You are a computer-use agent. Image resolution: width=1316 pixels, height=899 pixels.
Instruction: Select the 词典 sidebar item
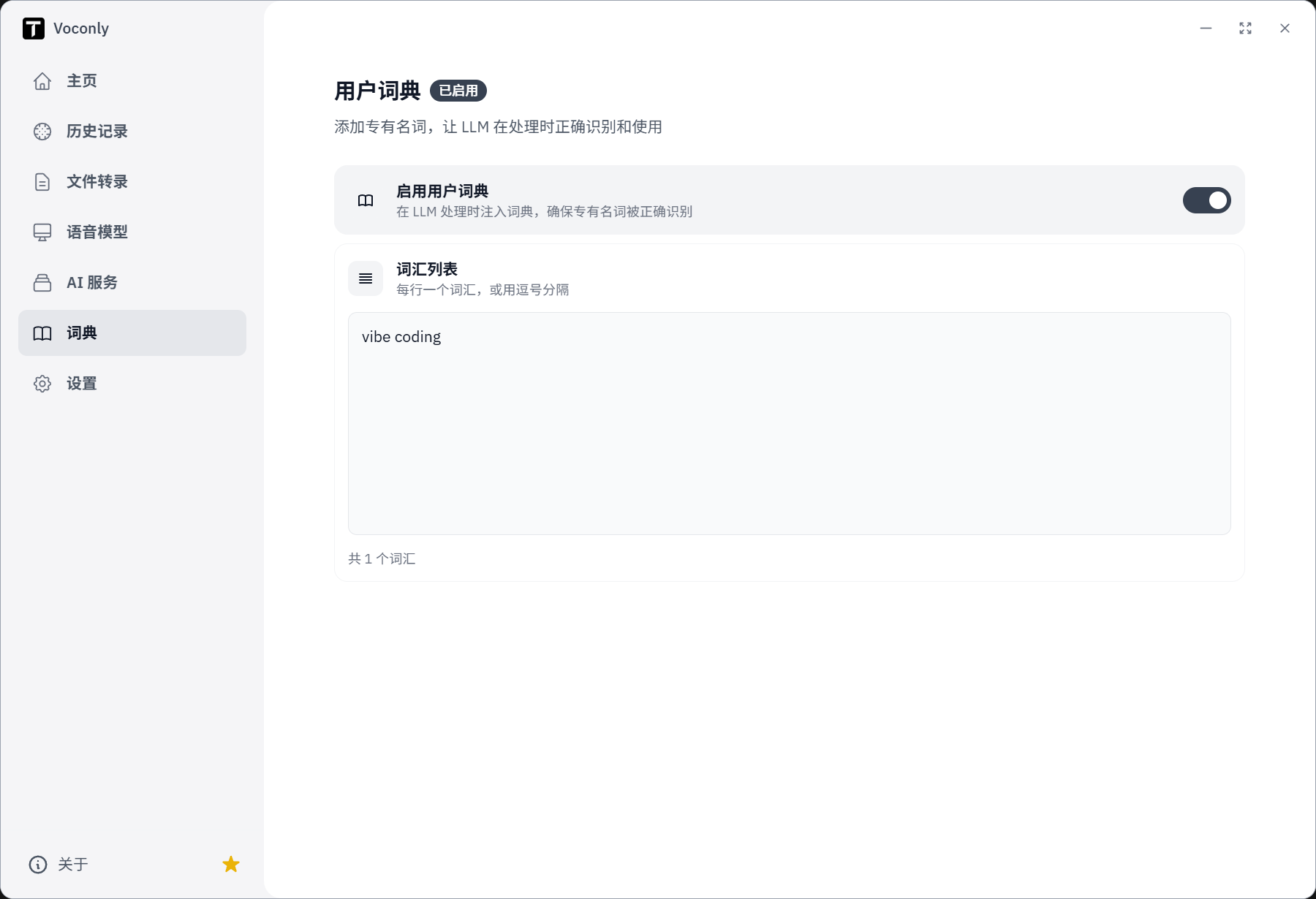pyautogui.click(x=132, y=333)
